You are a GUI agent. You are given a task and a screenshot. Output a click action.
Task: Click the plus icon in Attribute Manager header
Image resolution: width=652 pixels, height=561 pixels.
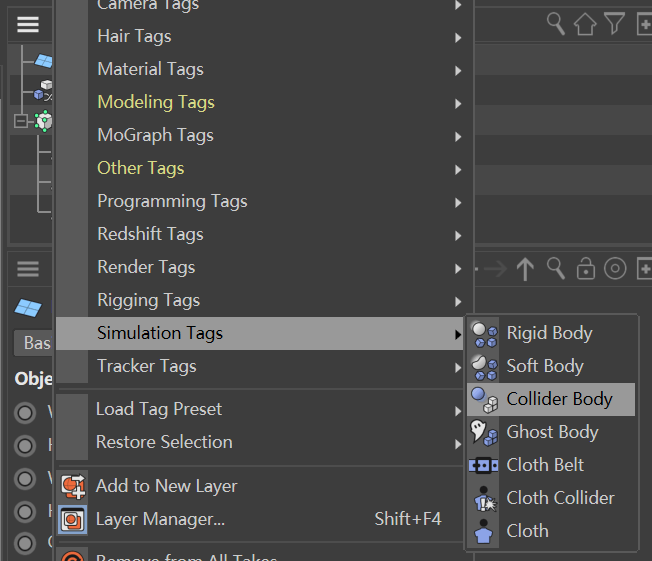tap(645, 269)
